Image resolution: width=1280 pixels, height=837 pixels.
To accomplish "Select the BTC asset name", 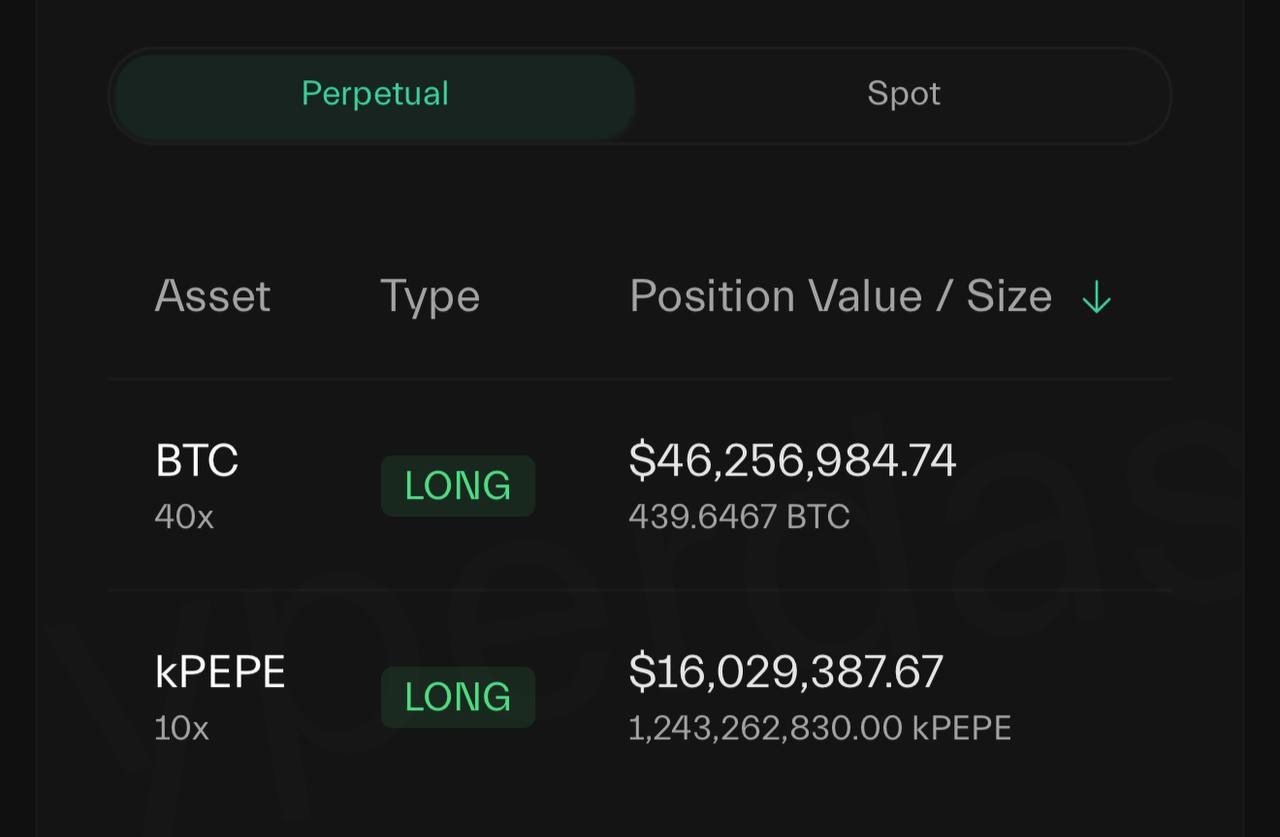I will point(197,461).
